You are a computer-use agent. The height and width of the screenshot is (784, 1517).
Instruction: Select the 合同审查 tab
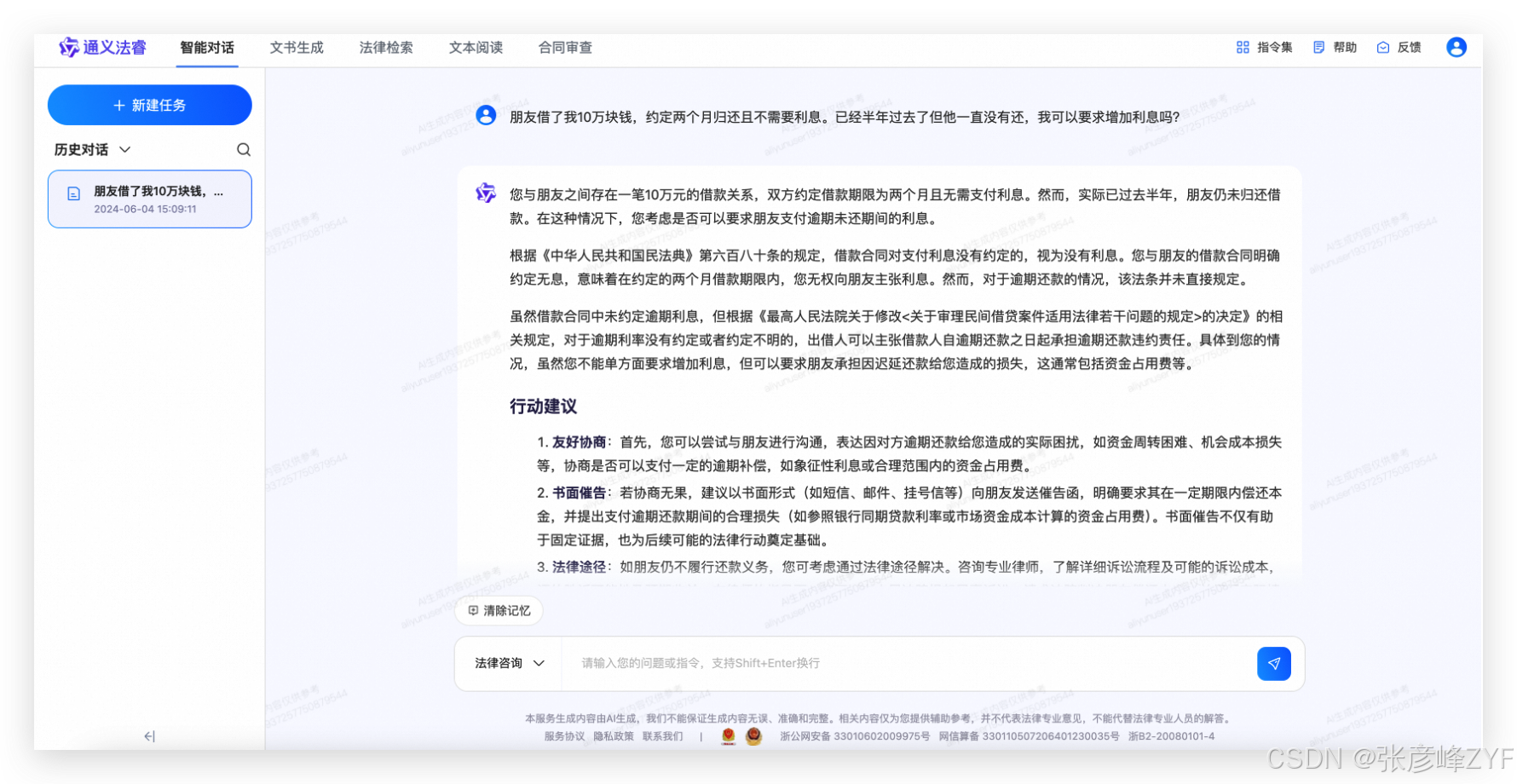(565, 48)
